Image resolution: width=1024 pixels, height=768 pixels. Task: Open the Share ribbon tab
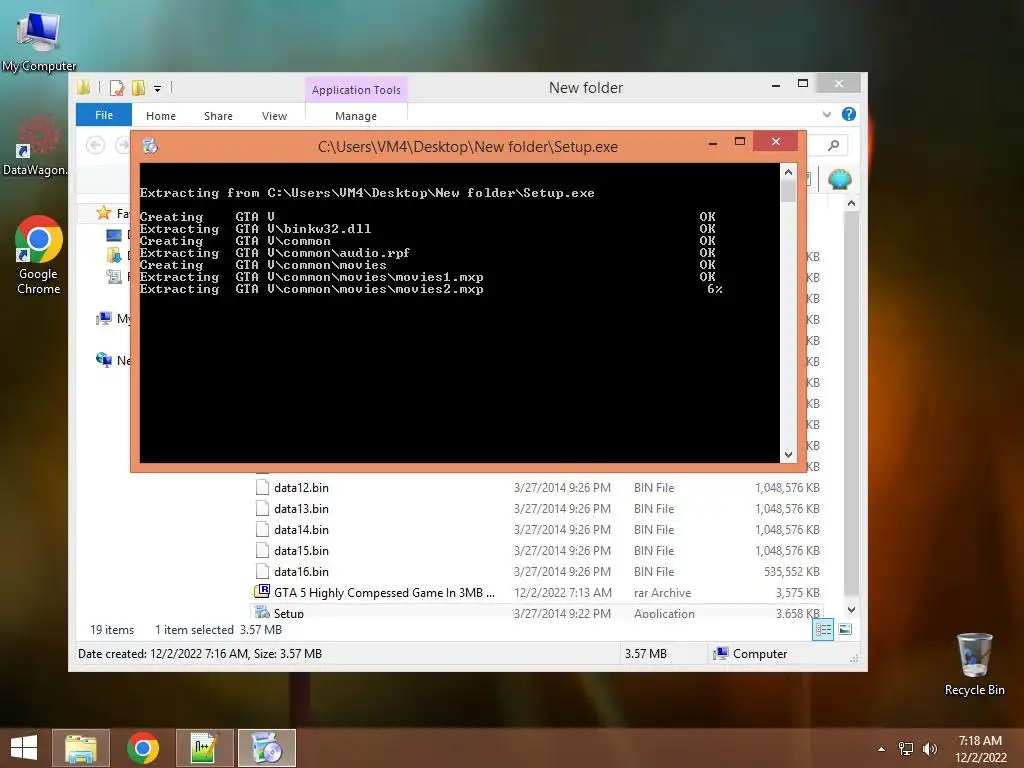tap(218, 116)
